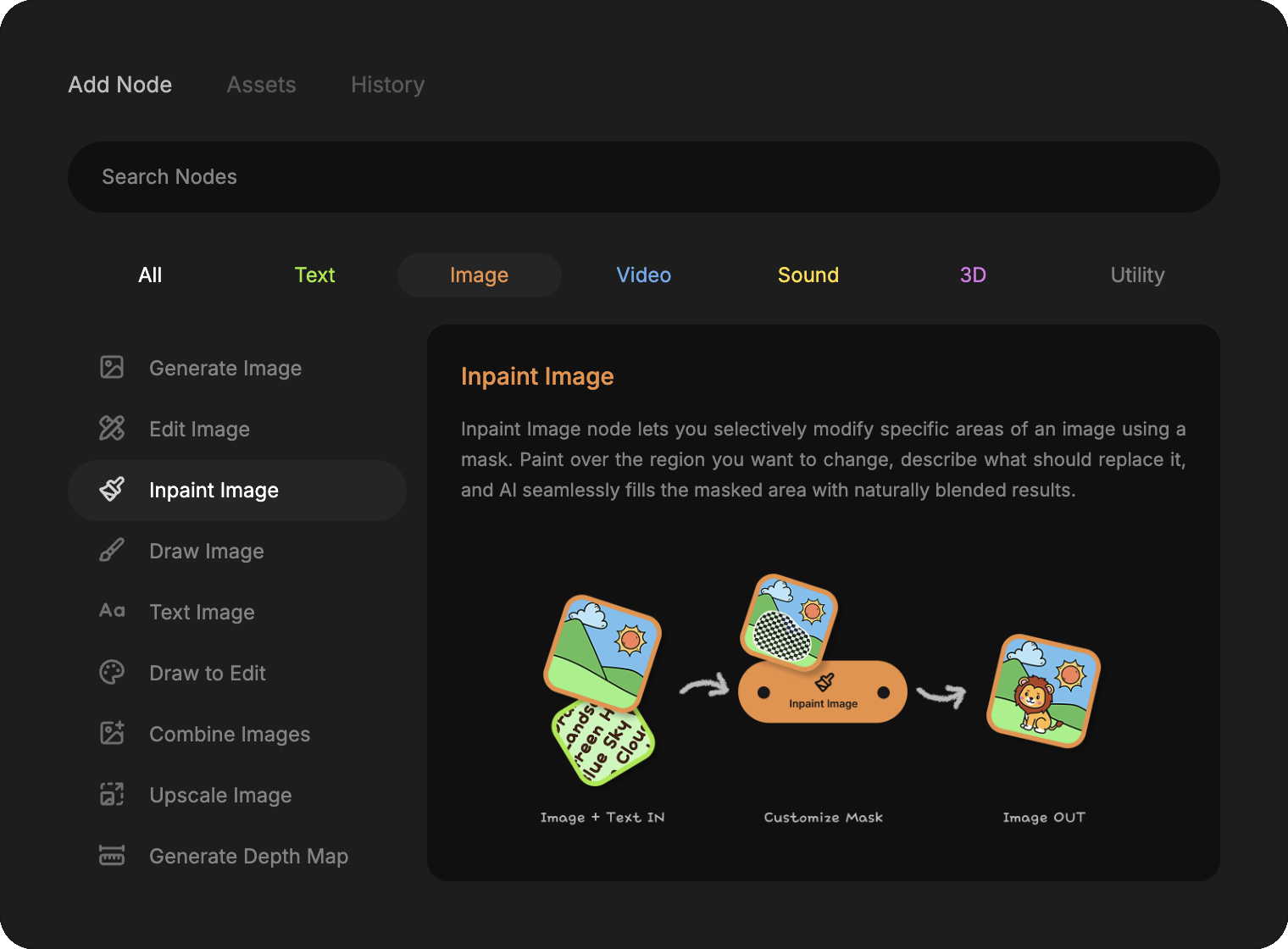This screenshot has width=1288, height=949.
Task: Show All node categories
Action: pyautogui.click(x=150, y=275)
